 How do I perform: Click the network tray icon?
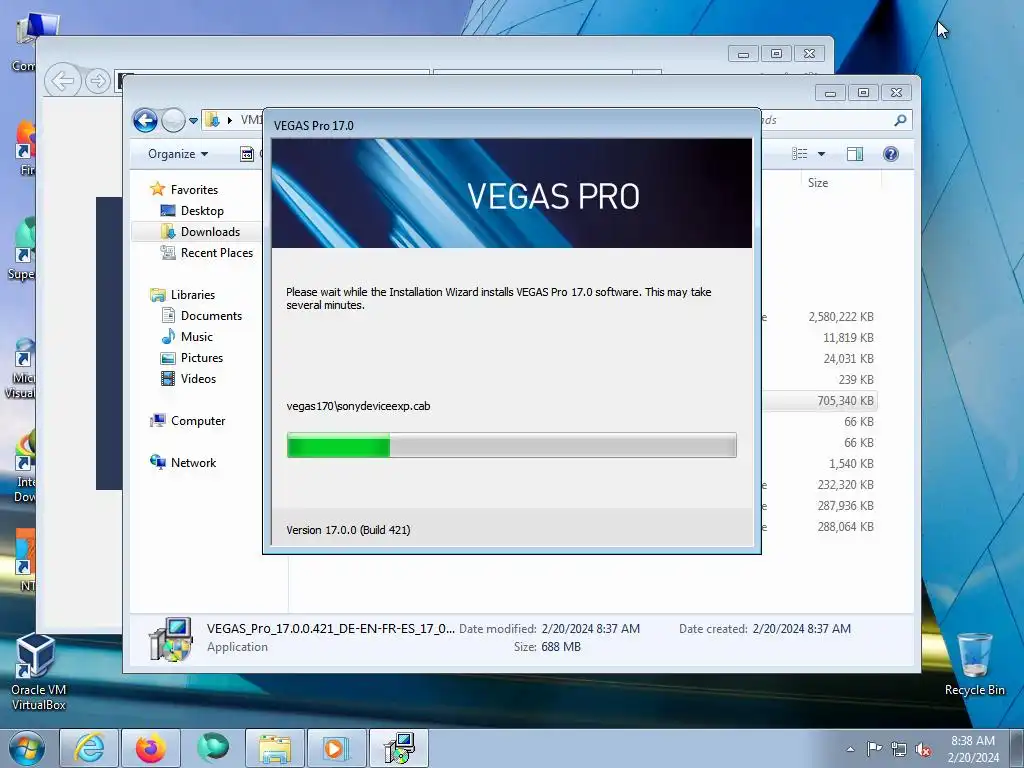[x=899, y=749]
